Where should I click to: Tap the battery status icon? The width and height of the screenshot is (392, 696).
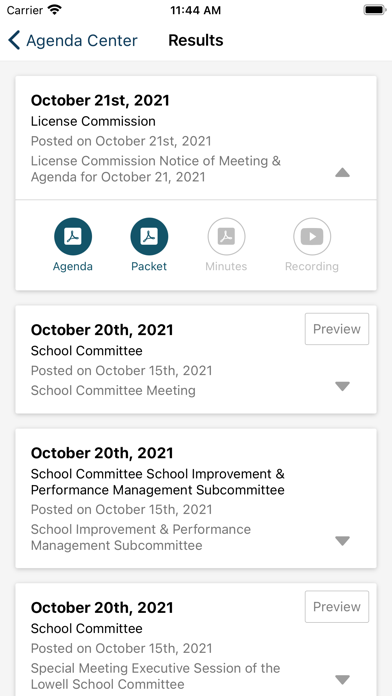(x=375, y=10)
